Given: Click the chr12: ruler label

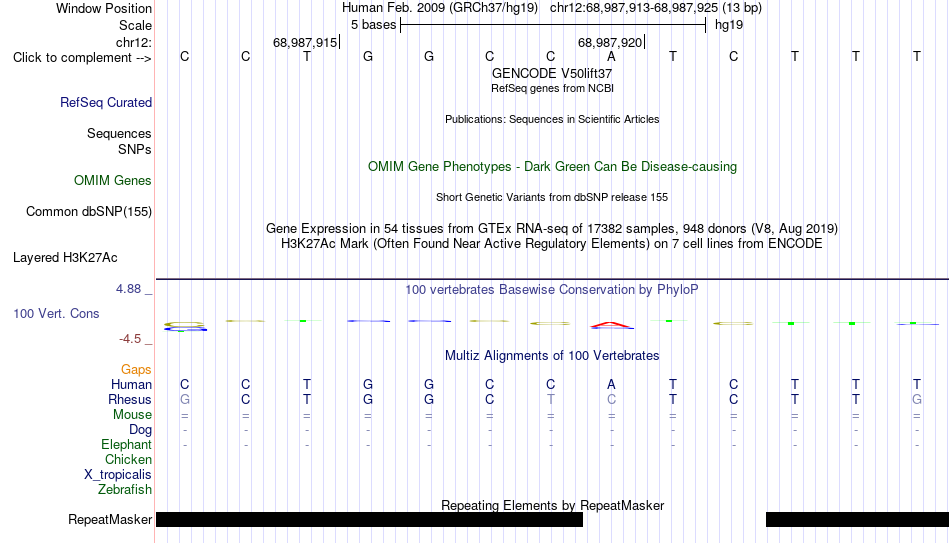Looking at the screenshot, I should click(133, 42).
